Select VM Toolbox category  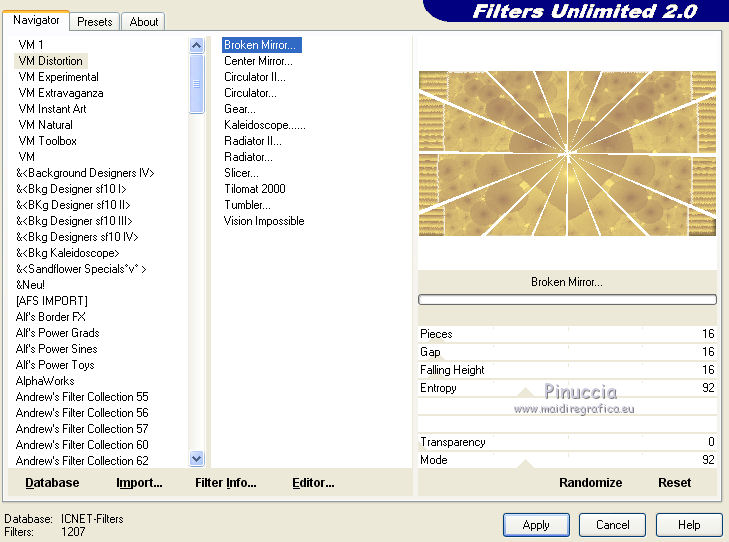tap(47, 141)
